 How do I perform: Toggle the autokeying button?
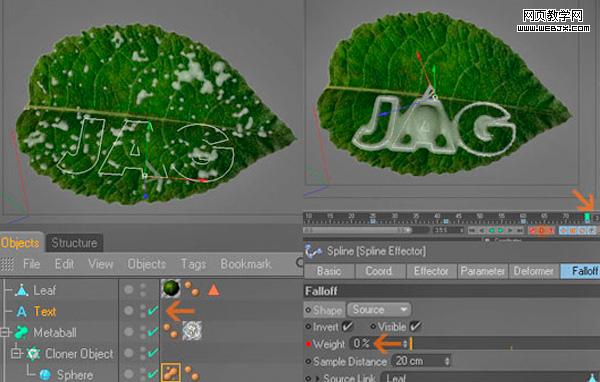[541, 230]
